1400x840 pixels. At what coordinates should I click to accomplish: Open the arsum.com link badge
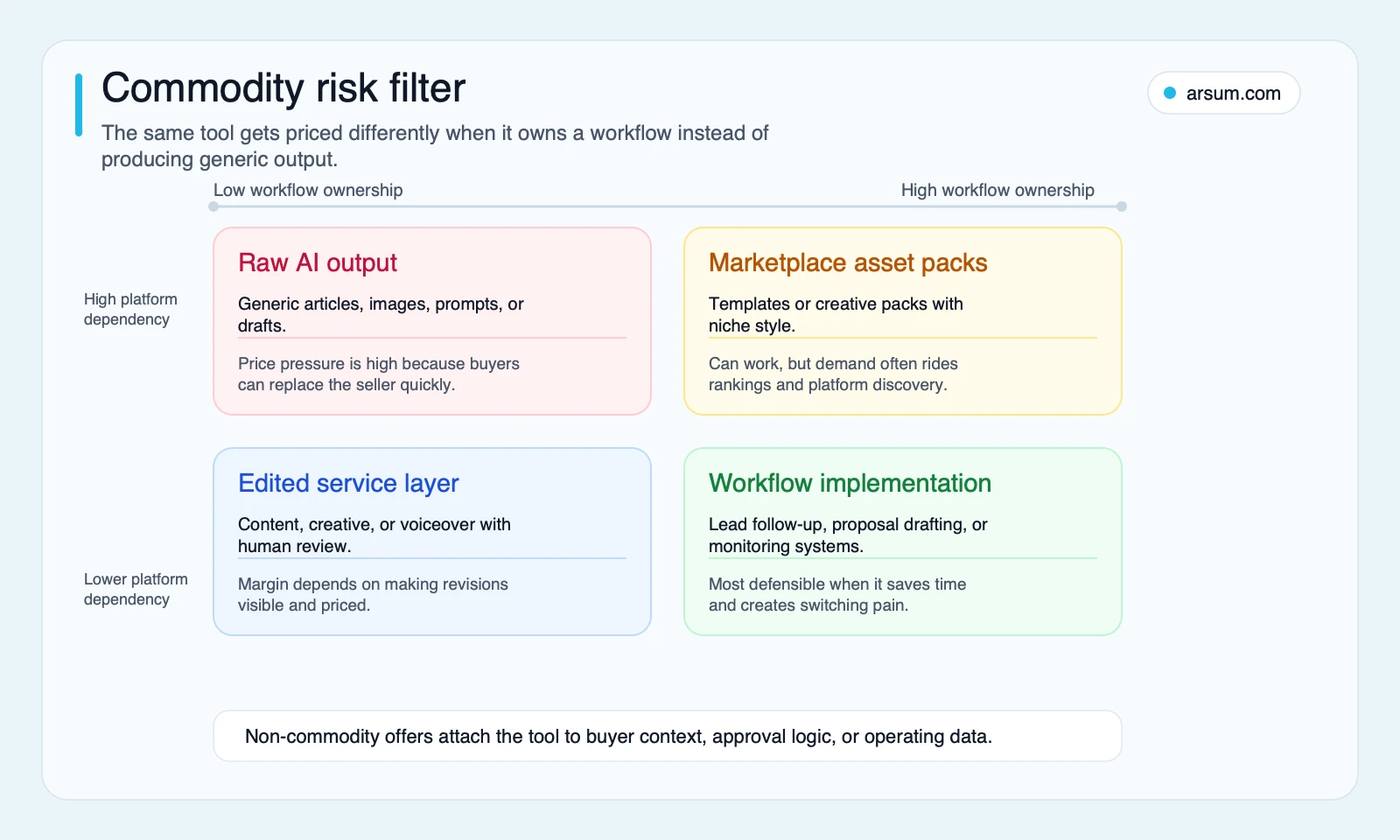click(x=1223, y=93)
